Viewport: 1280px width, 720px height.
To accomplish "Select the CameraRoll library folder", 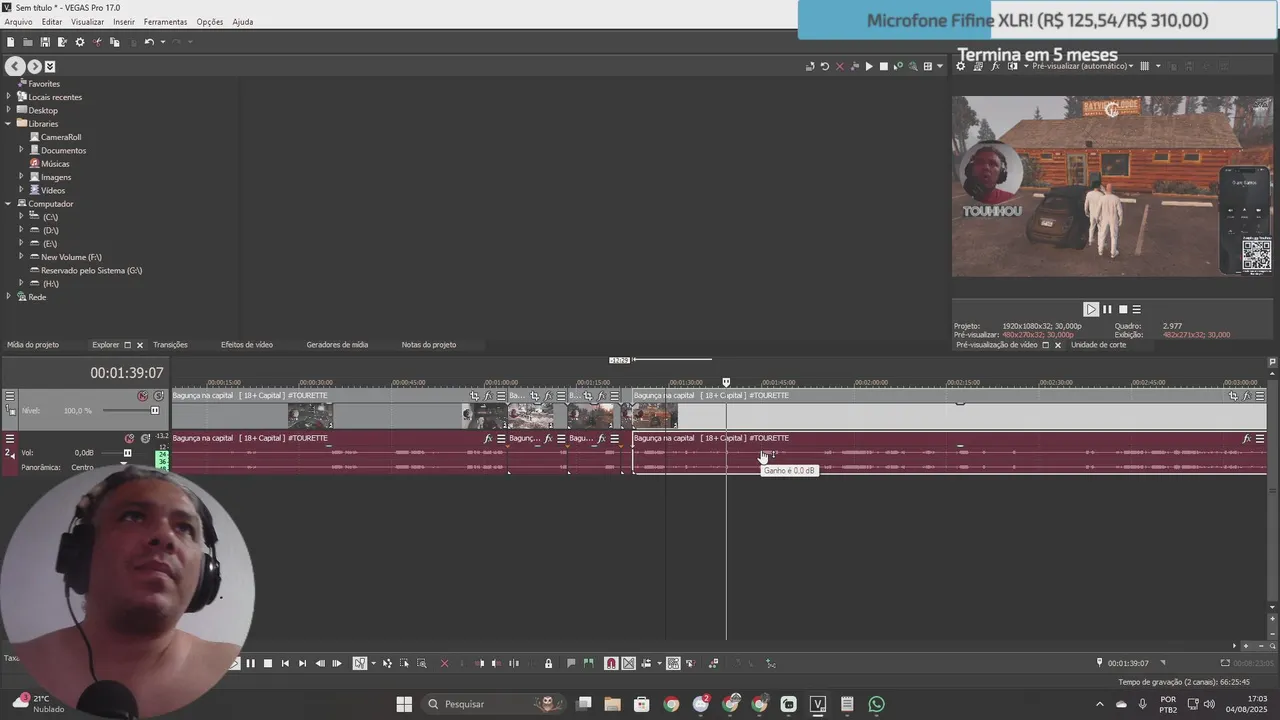I will point(61,137).
